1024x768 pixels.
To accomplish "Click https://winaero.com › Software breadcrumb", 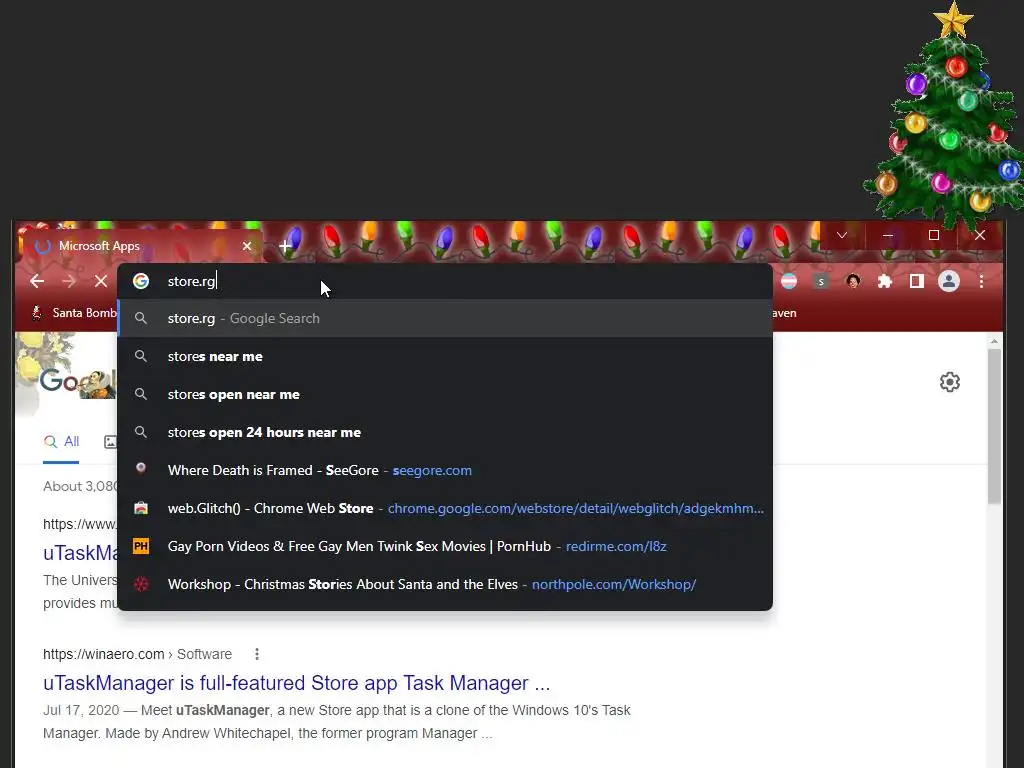I will click(137, 654).
